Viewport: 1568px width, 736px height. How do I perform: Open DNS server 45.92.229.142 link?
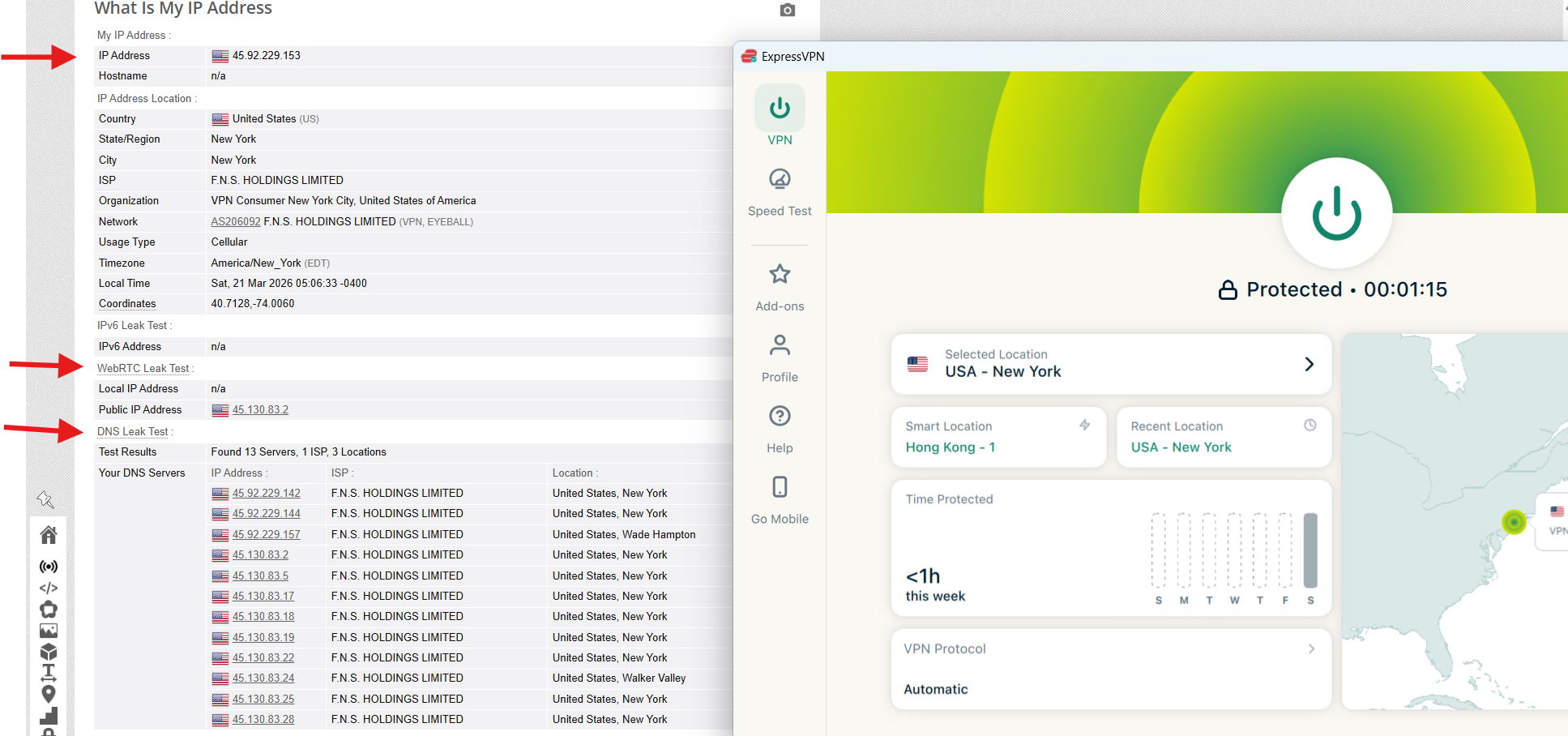tap(266, 493)
